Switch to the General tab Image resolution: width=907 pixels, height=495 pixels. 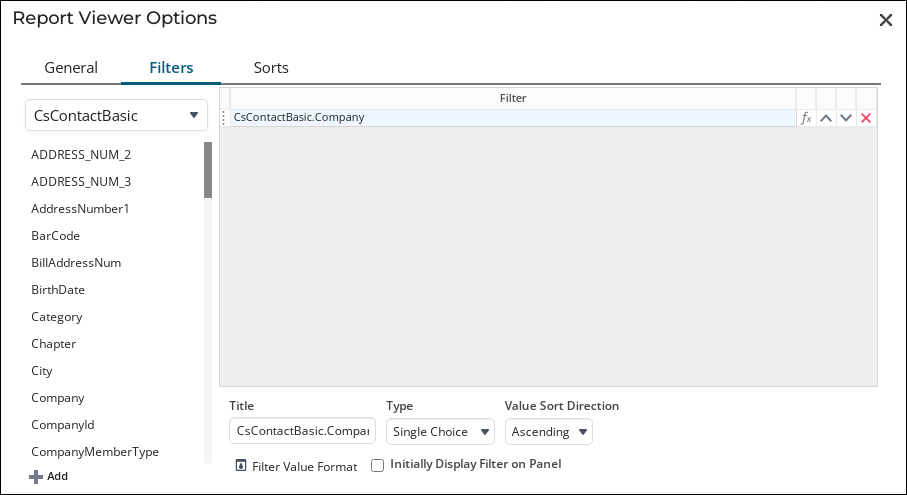[x=71, y=68]
